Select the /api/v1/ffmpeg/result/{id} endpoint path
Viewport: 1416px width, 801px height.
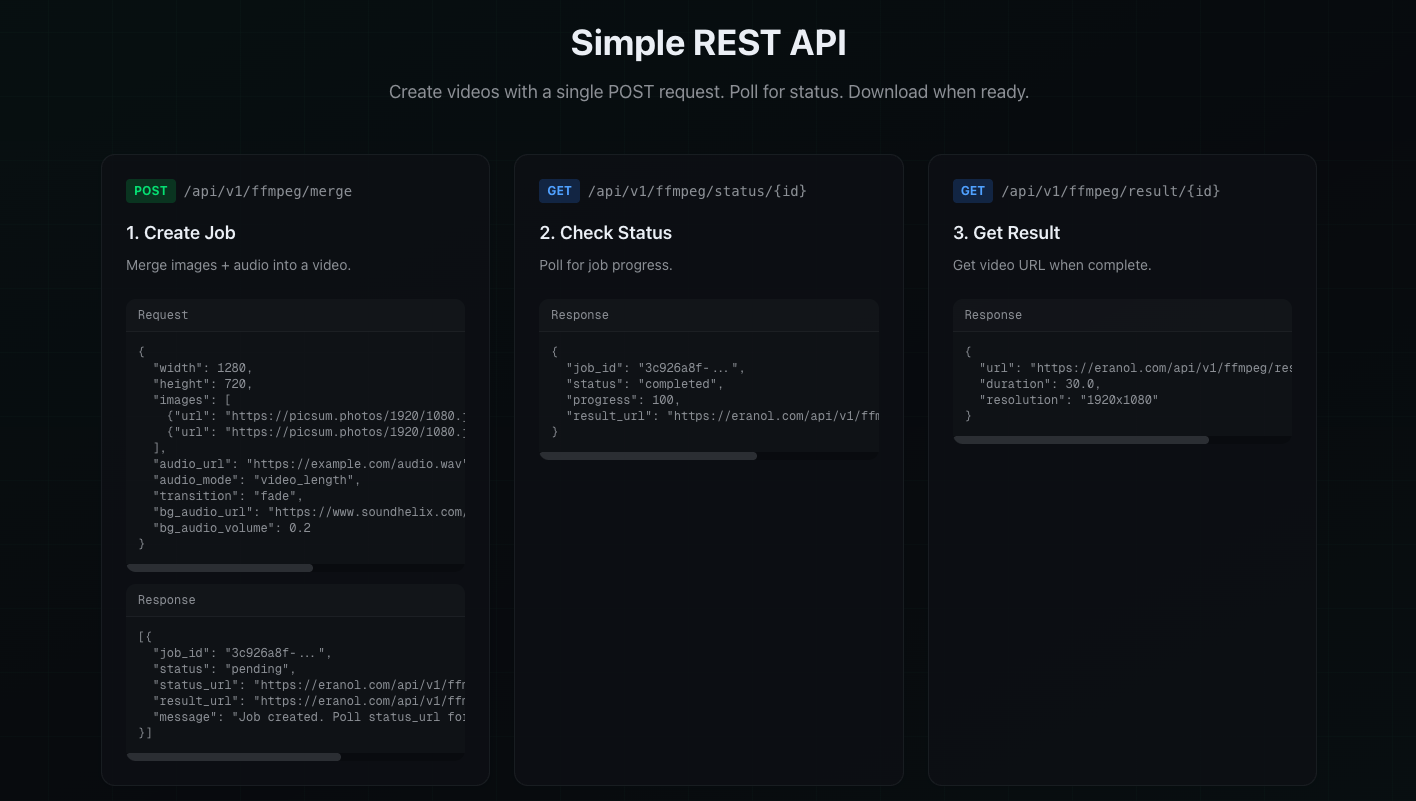[x=1111, y=191]
